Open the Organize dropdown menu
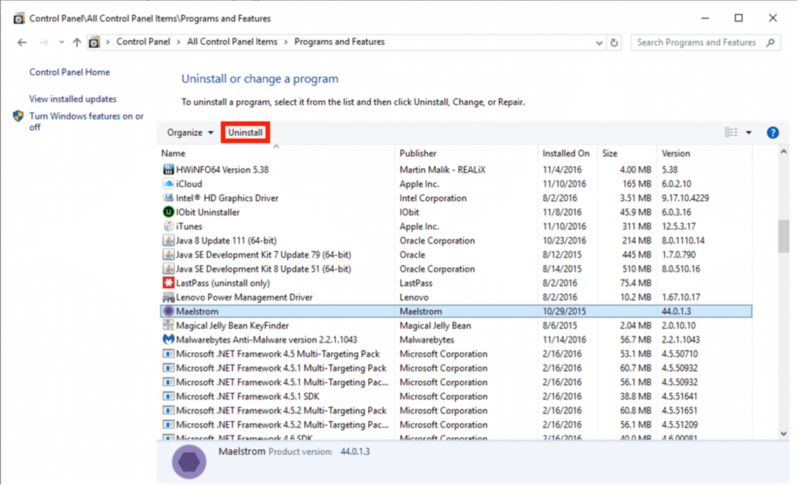Viewport: 800px width, 486px height. [x=190, y=133]
